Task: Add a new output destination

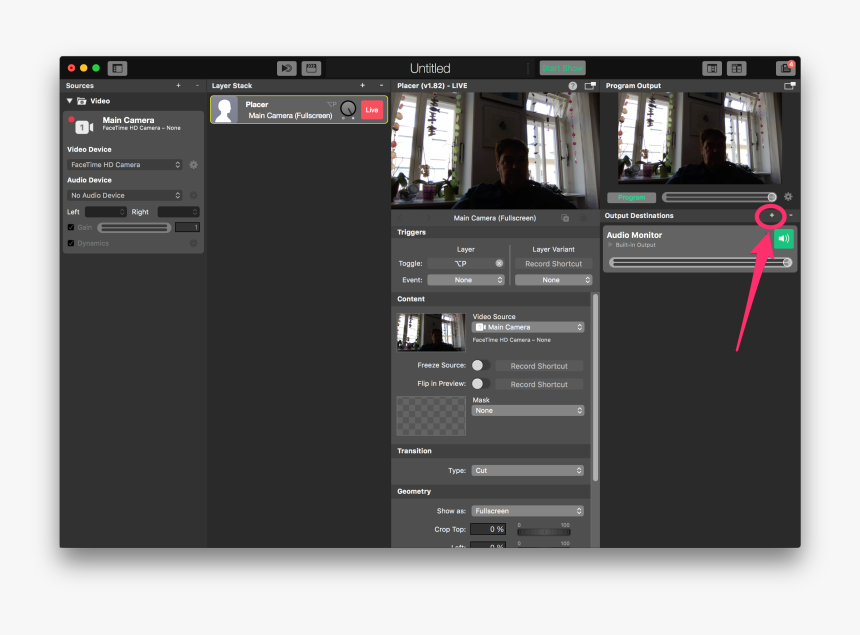Action: tap(772, 216)
